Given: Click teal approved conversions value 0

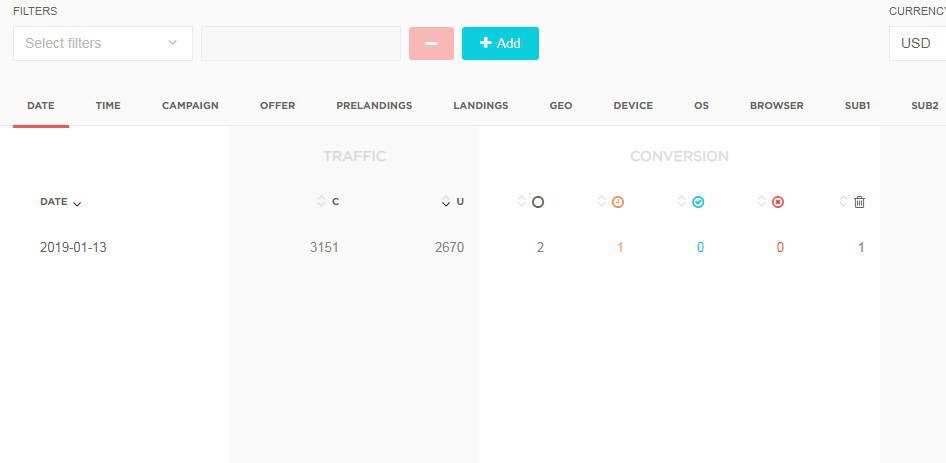Looking at the screenshot, I should [x=700, y=247].
